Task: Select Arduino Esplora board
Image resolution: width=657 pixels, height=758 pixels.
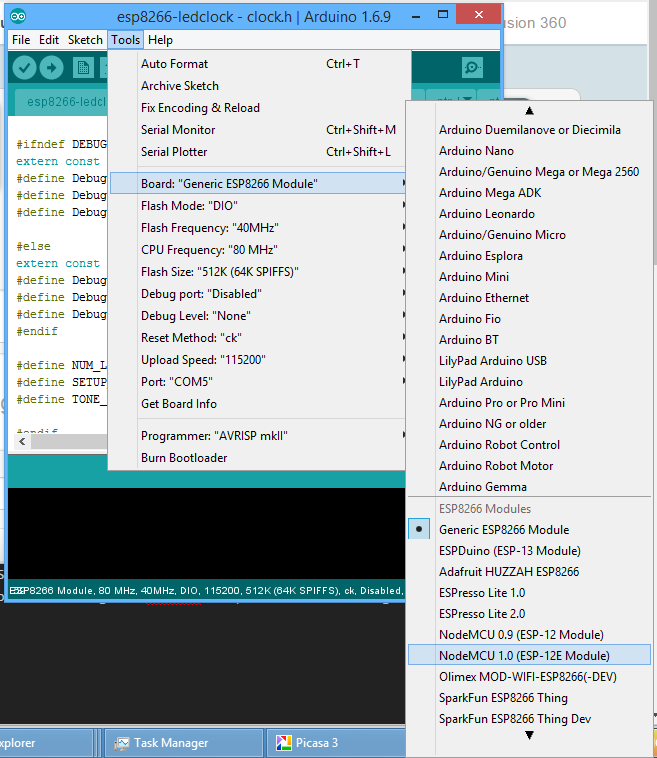Action: point(529,256)
